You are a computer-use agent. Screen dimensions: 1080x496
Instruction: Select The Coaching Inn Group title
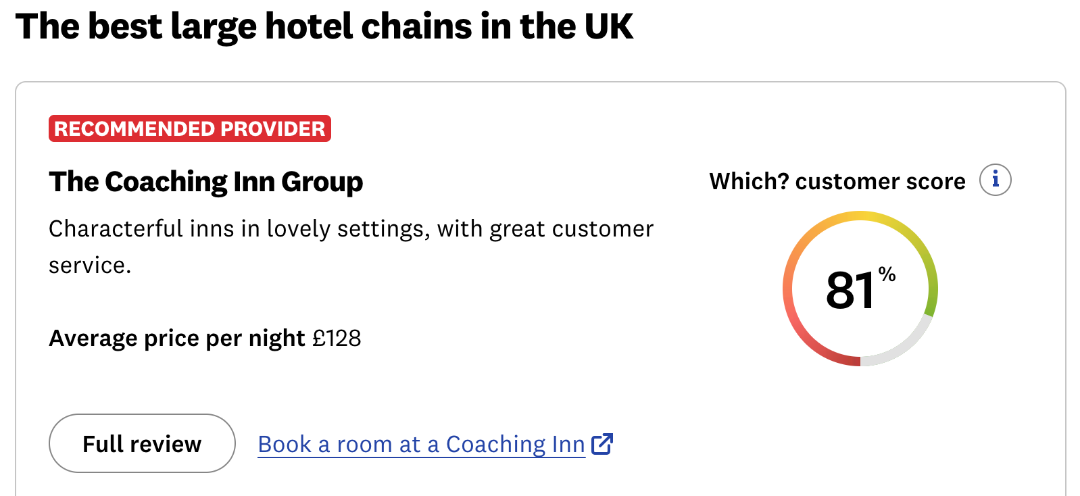click(x=206, y=182)
